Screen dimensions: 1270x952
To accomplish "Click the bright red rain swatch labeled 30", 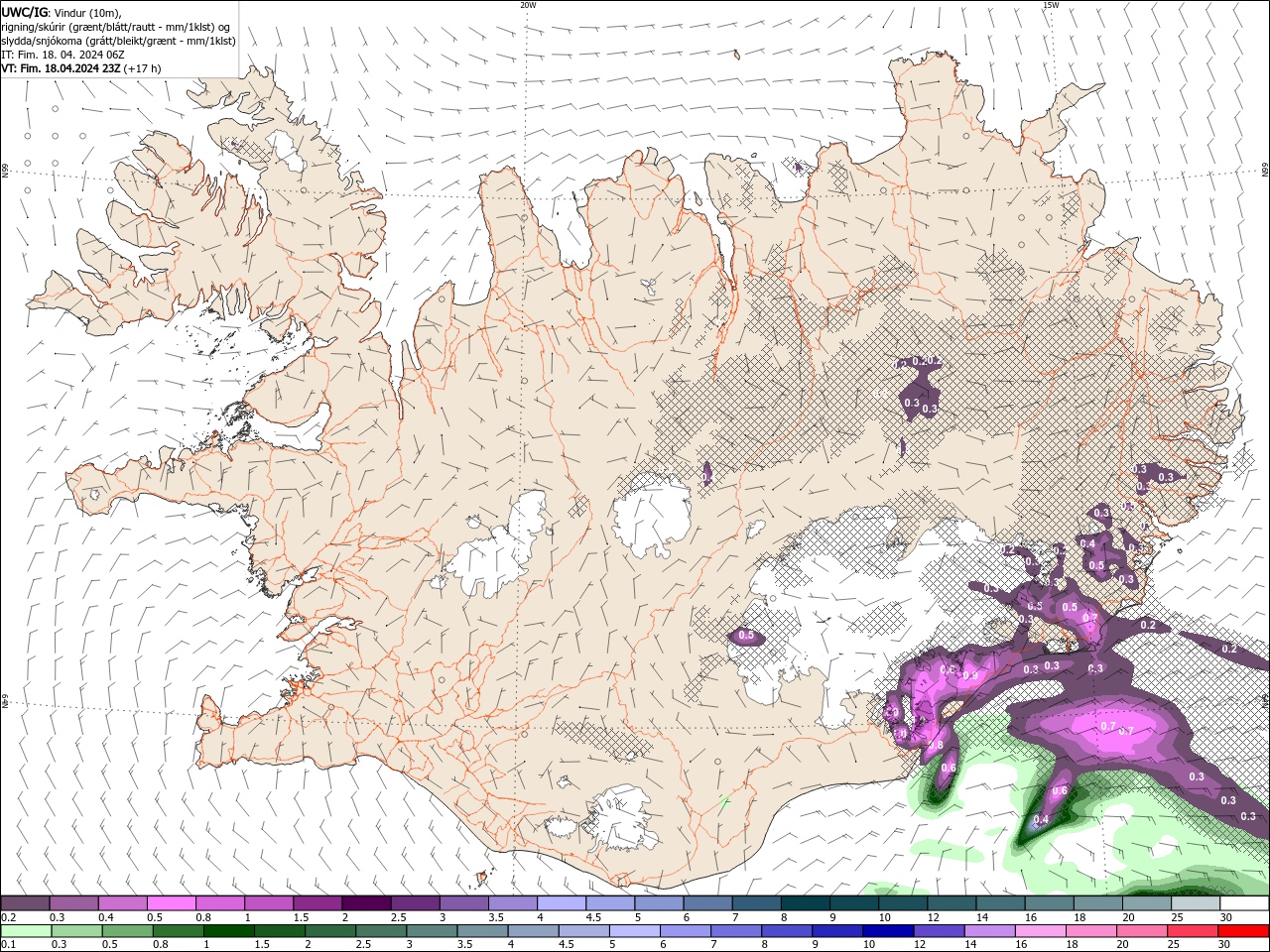I will pyautogui.click(x=1243, y=931).
